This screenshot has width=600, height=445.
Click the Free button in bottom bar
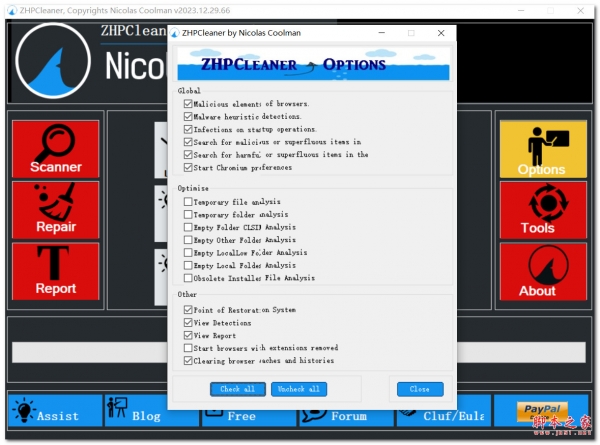[x=249, y=417]
